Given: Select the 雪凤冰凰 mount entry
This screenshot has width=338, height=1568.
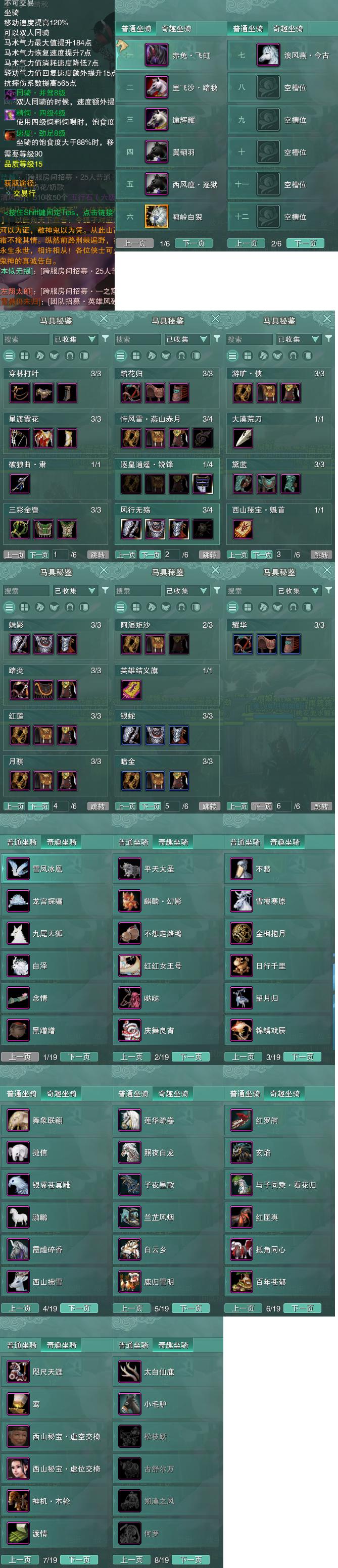Looking at the screenshot, I should [x=56, y=869].
